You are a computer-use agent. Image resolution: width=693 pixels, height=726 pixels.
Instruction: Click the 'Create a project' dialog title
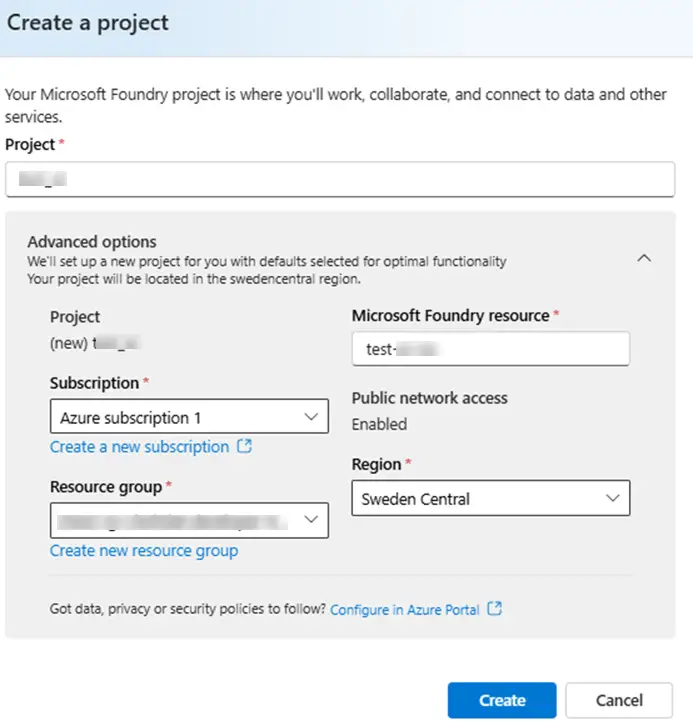pos(88,22)
